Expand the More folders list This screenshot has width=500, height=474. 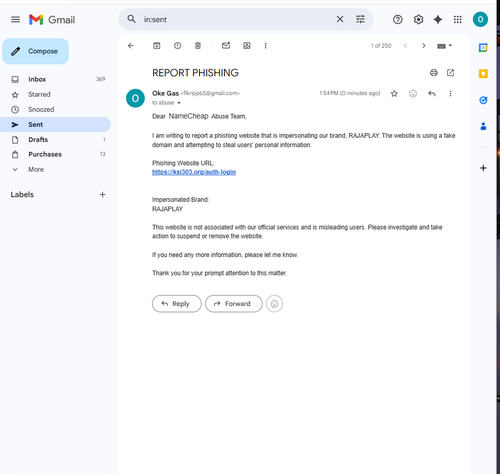click(x=55, y=169)
